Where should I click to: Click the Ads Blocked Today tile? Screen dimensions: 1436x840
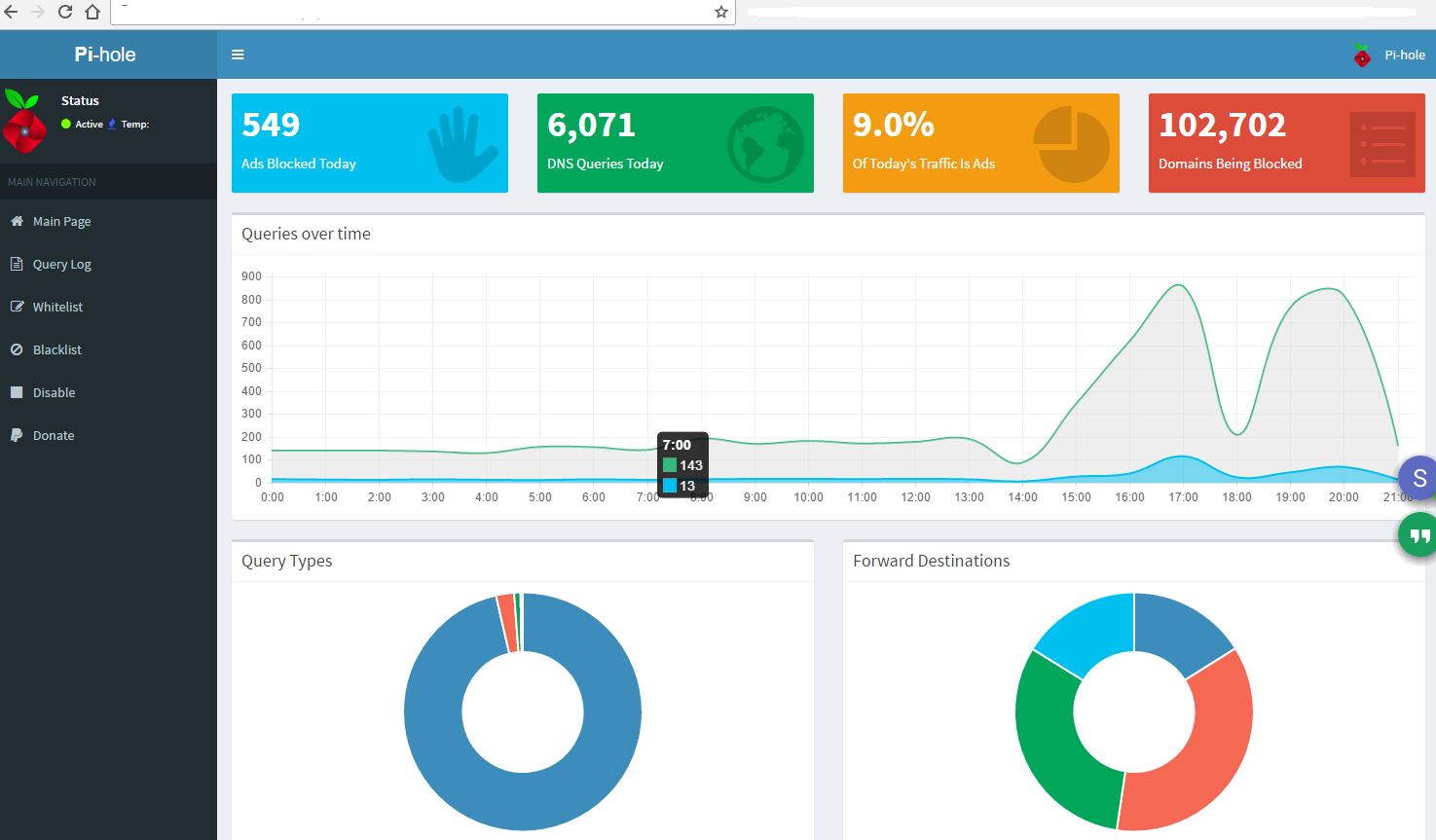coord(369,143)
